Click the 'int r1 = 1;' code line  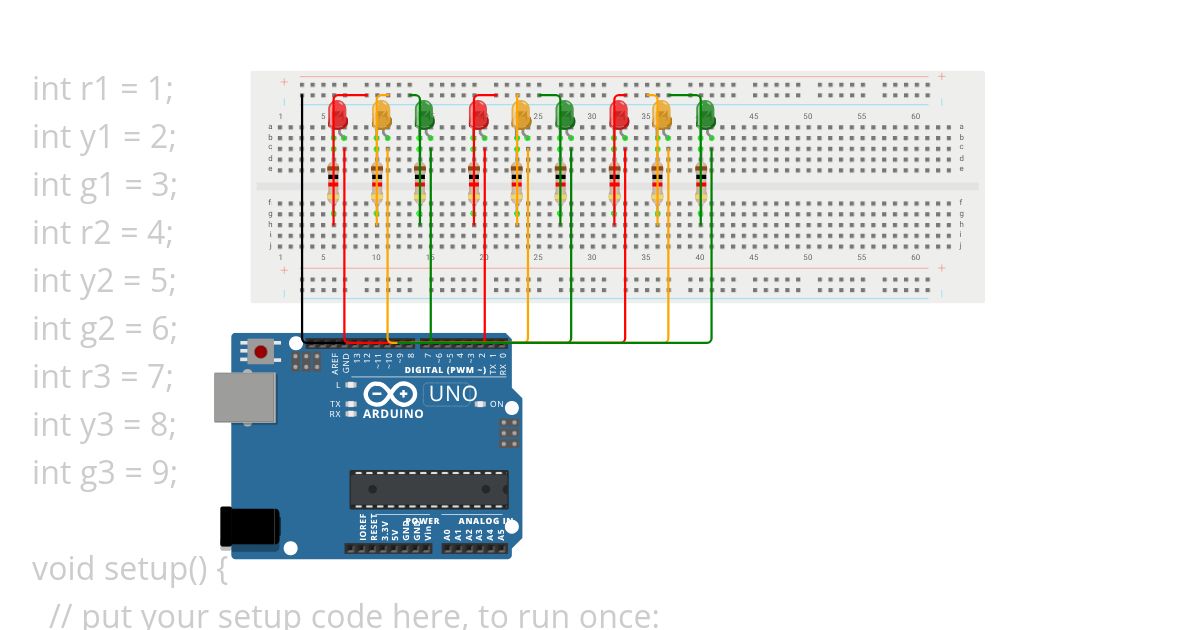[x=103, y=88]
